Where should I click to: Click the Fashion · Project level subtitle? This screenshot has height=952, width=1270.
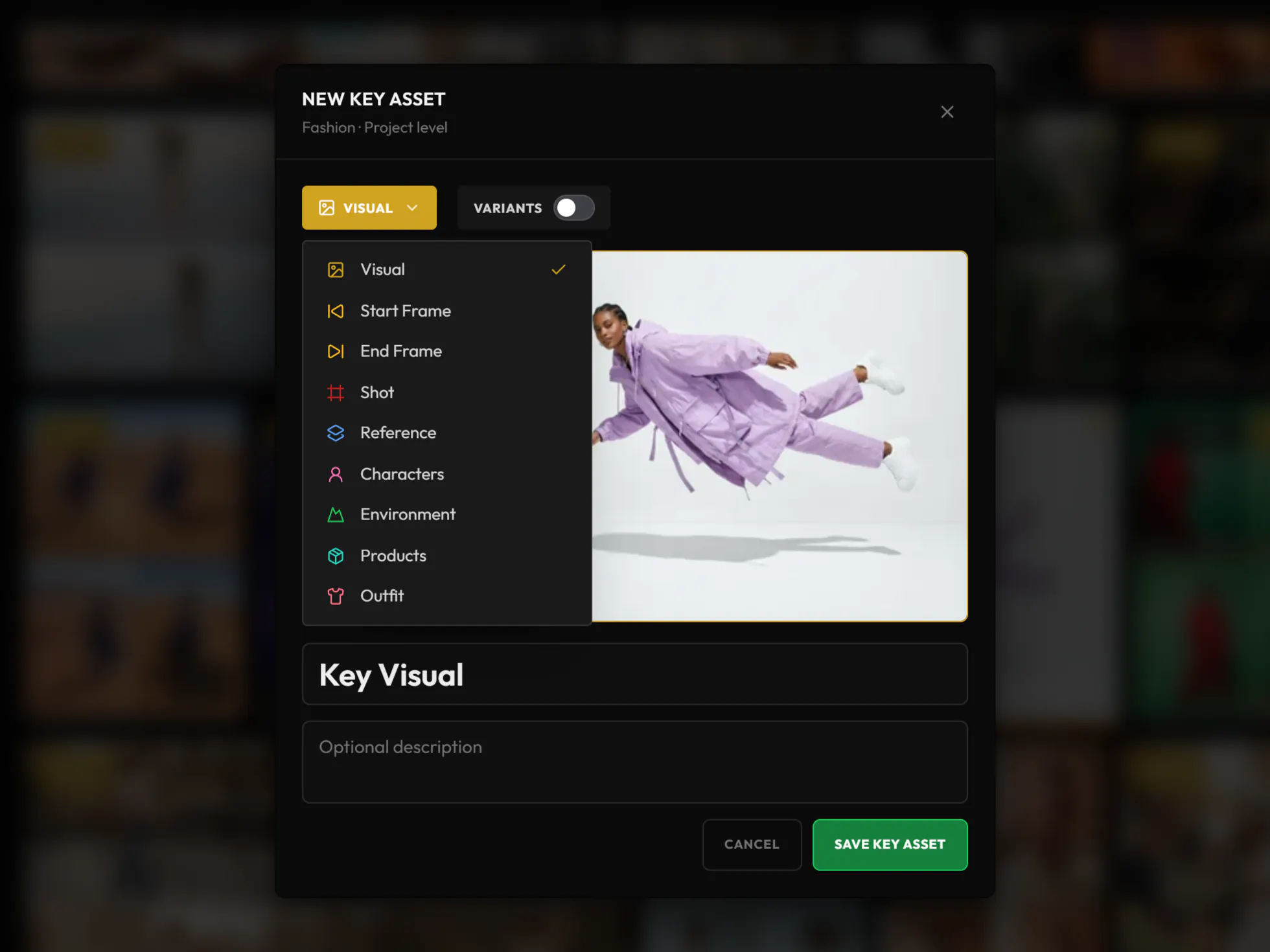point(375,128)
